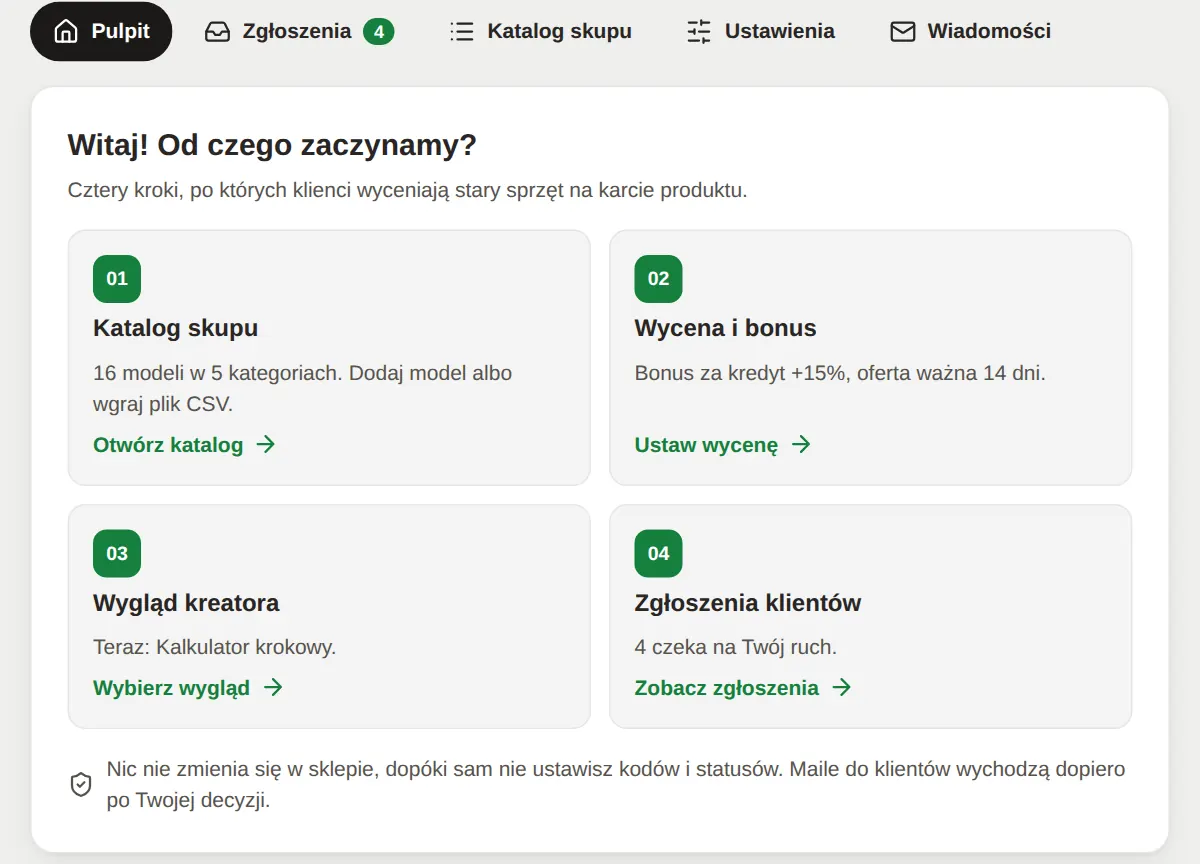The width and height of the screenshot is (1200, 864).
Task: Click the Katalog skupu card heading
Action: click(x=176, y=328)
